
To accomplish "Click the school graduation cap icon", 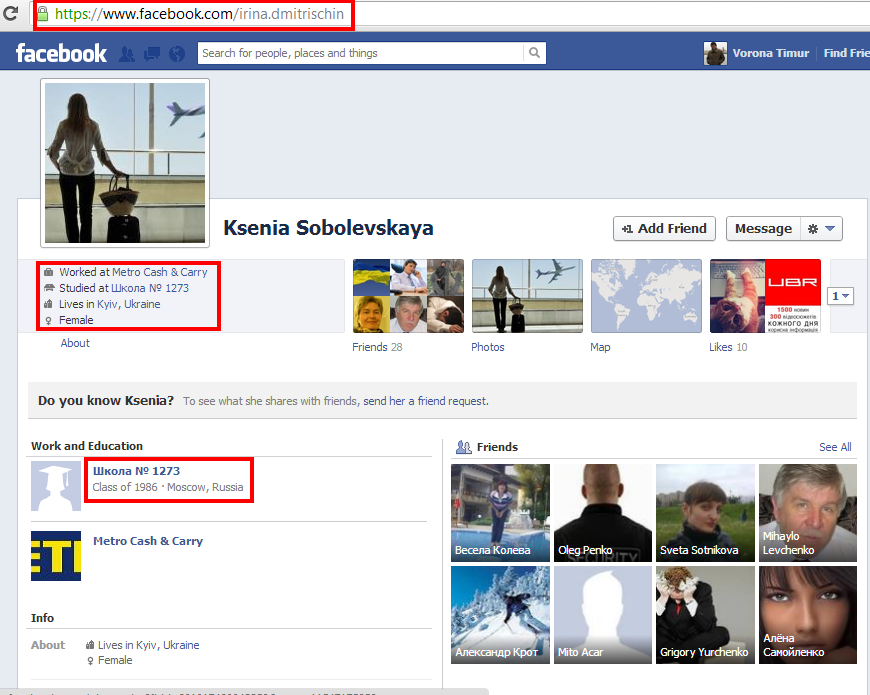I will (56, 486).
